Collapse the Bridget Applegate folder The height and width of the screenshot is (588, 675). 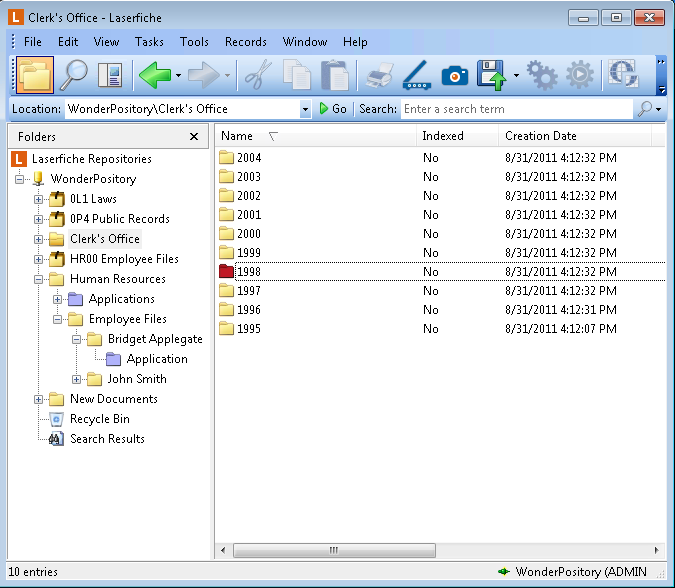coord(76,339)
